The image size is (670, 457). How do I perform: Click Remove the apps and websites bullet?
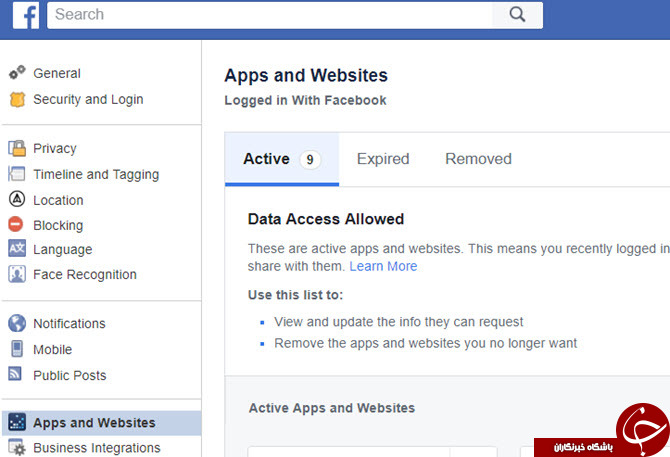tap(426, 343)
